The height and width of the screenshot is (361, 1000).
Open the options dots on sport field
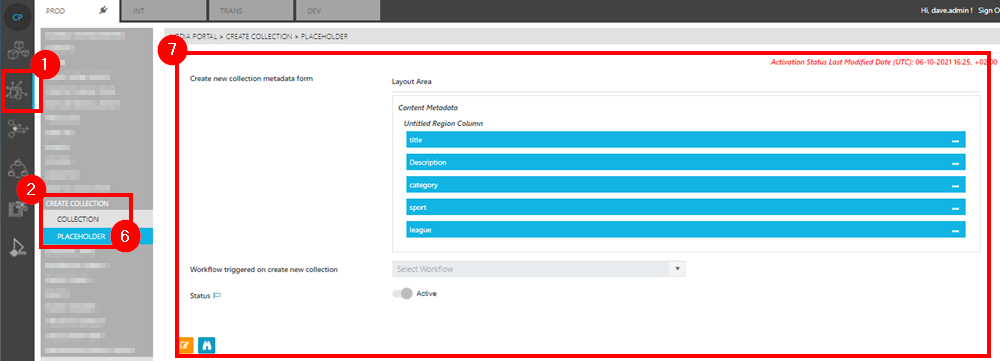(955, 208)
